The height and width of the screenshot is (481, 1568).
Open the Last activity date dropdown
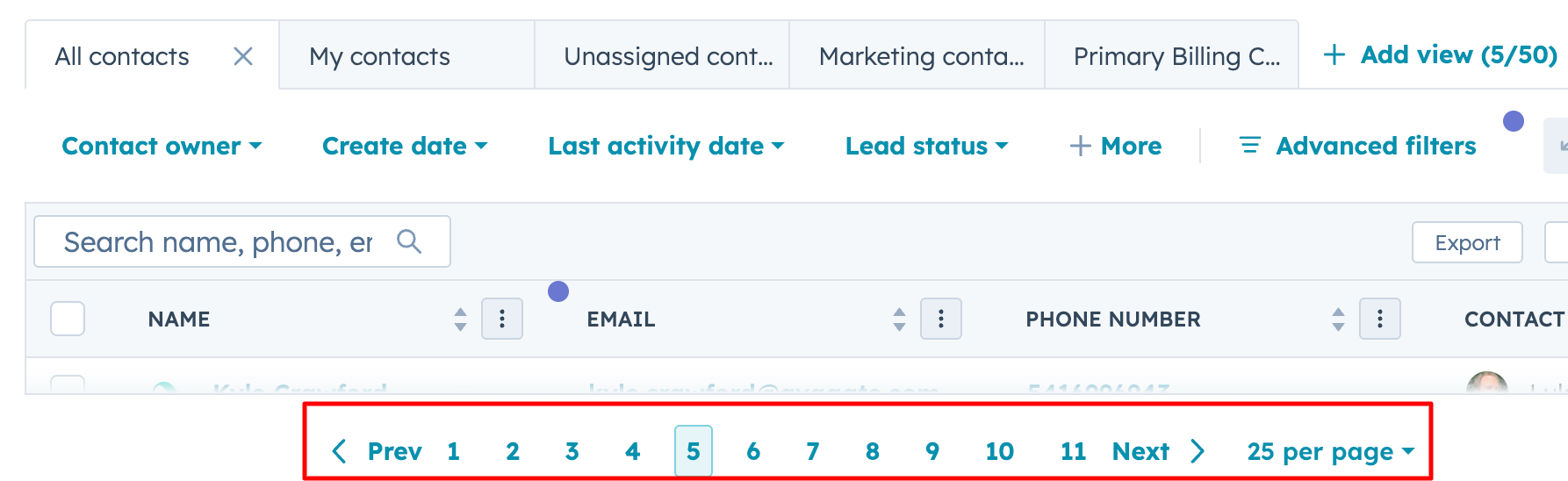coord(665,146)
